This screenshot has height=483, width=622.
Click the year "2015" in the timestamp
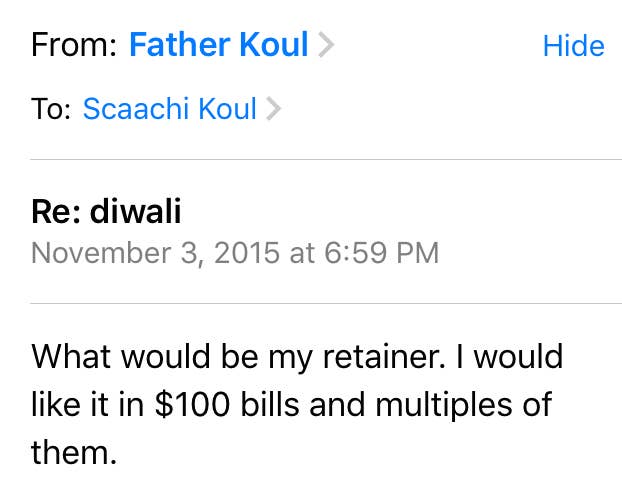(x=245, y=252)
